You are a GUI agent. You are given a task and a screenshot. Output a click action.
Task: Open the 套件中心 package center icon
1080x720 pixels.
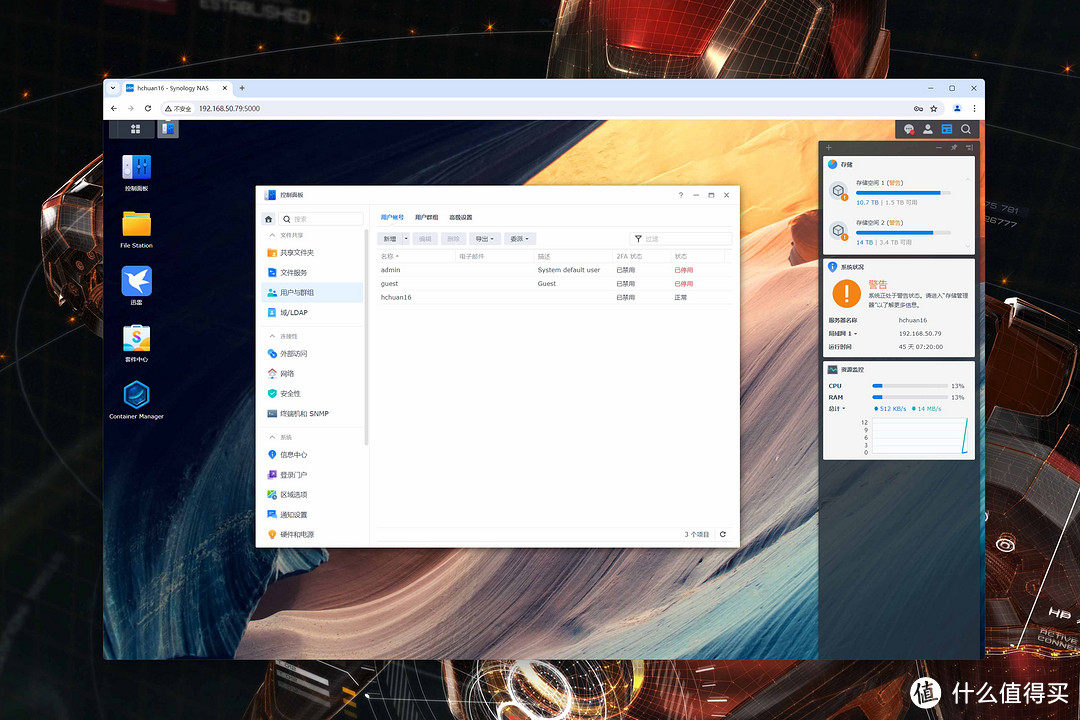coord(136,339)
